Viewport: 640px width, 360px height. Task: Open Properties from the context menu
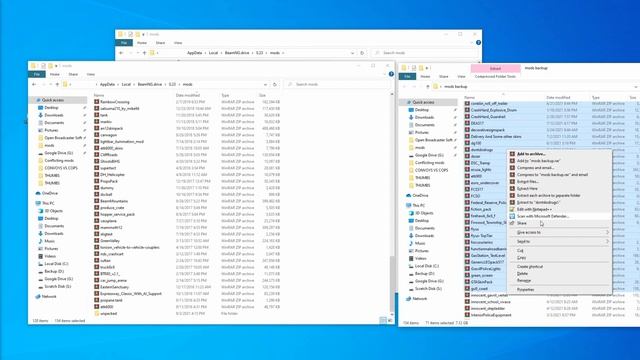pyautogui.click(x=525, y=289)
